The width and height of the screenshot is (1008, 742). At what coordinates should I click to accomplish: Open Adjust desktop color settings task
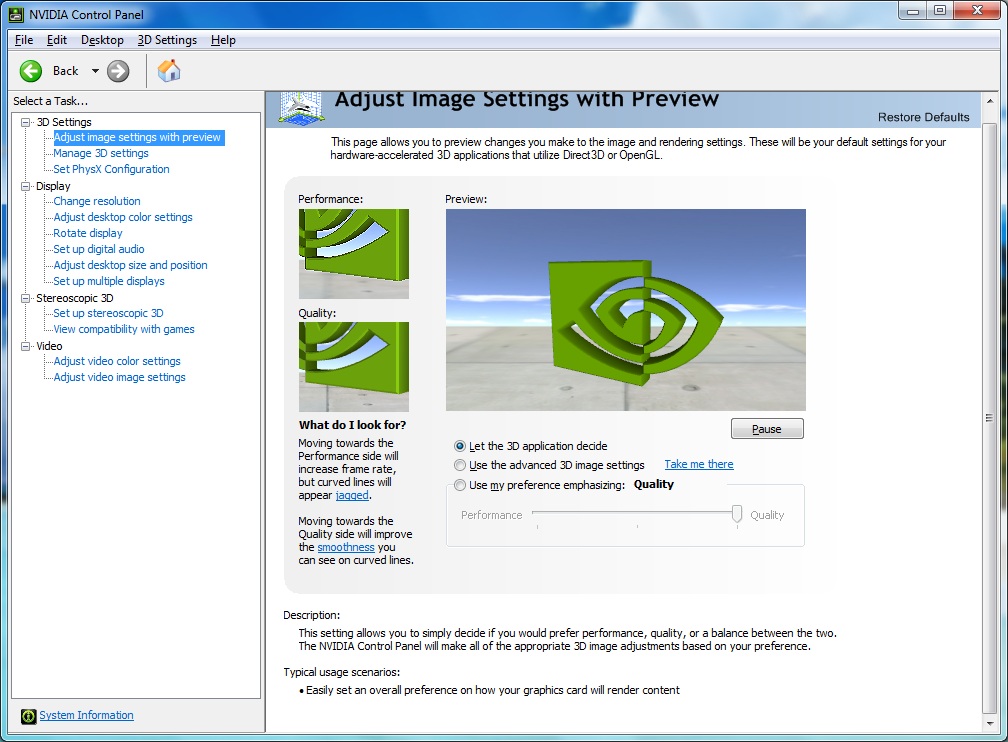click(x=123, y=217)
